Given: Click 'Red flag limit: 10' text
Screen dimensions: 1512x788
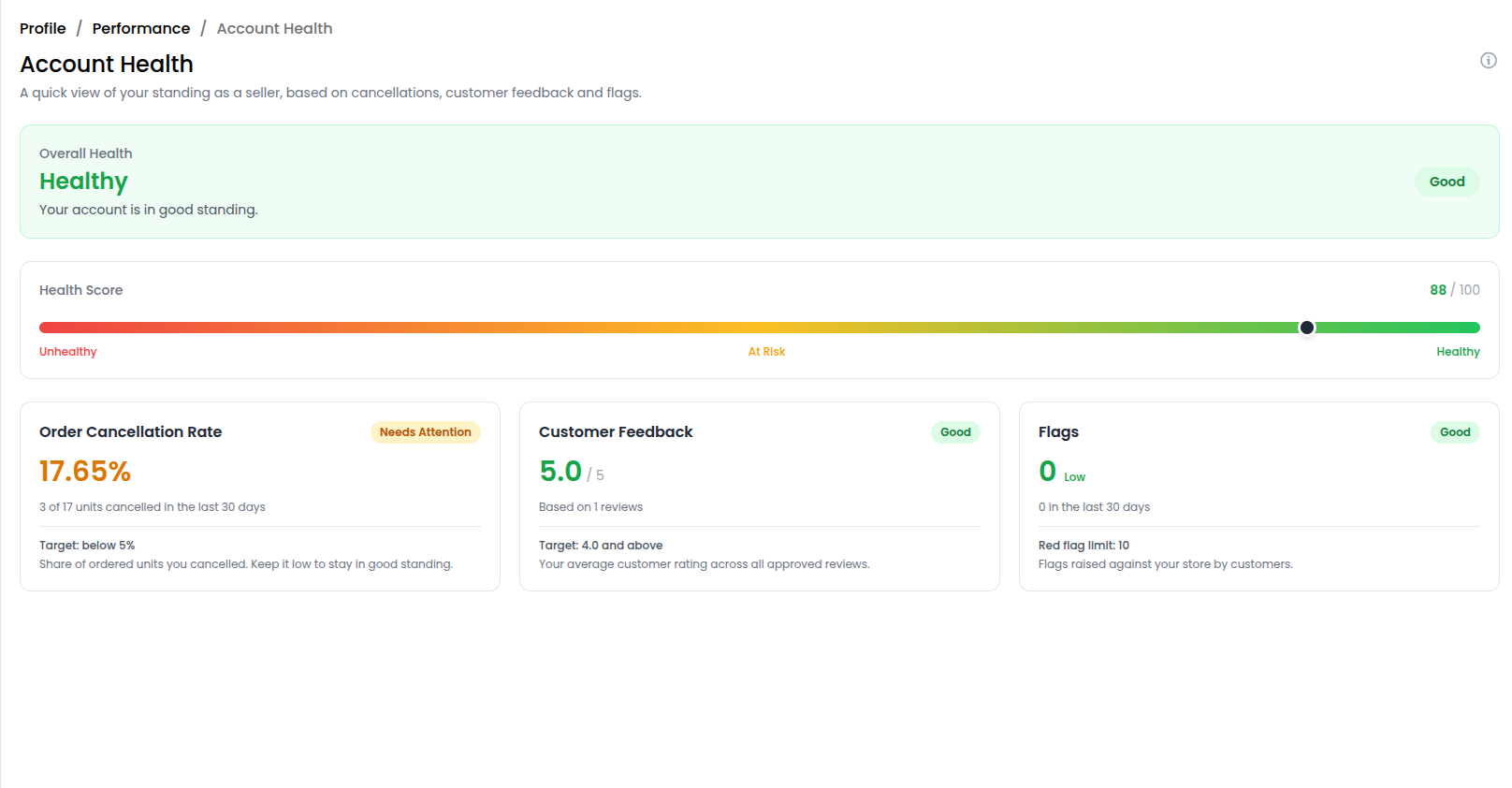Looking at the screenshot, I should [1083, 546].
